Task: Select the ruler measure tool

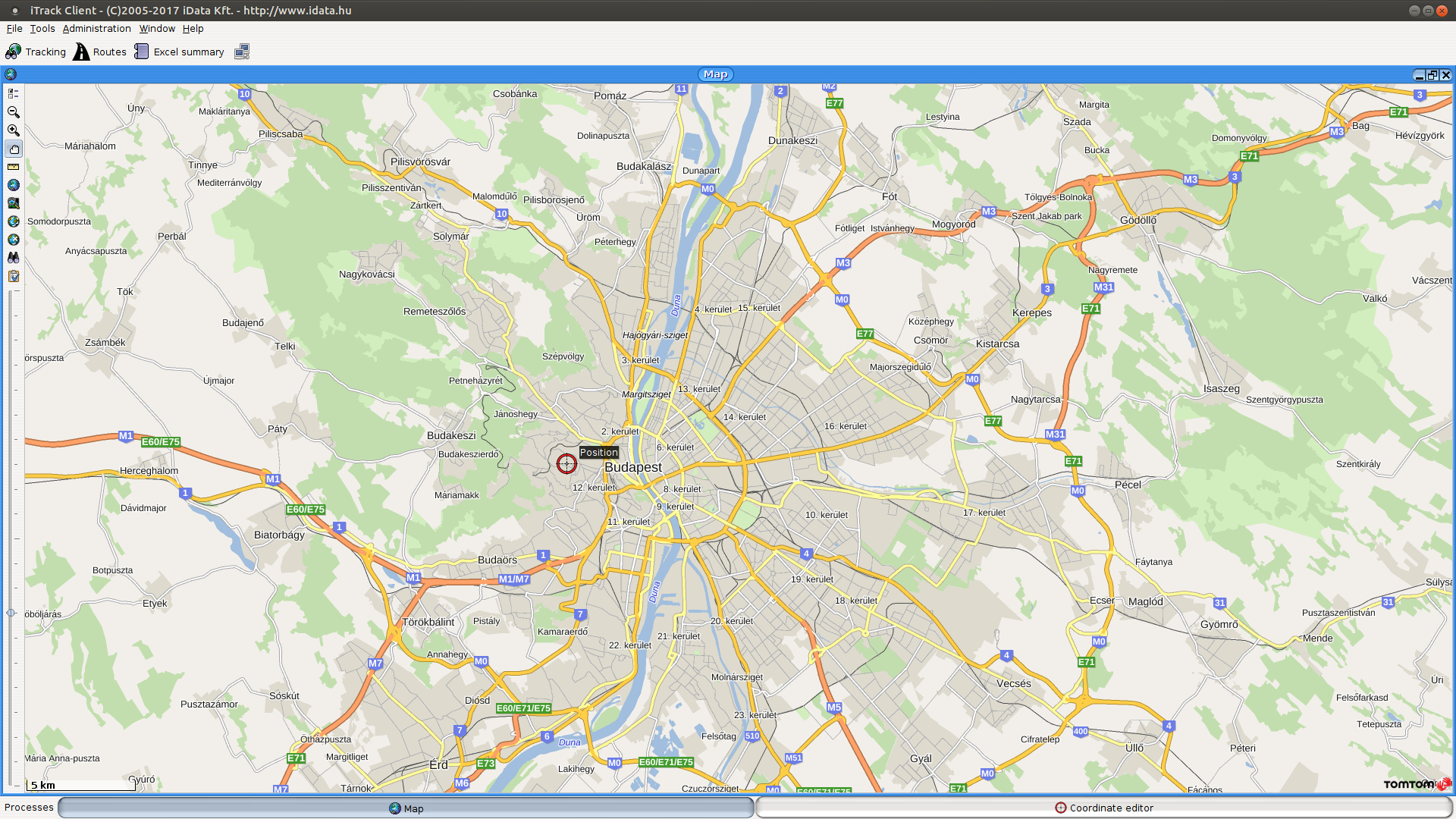Action: tap(13, 167)
